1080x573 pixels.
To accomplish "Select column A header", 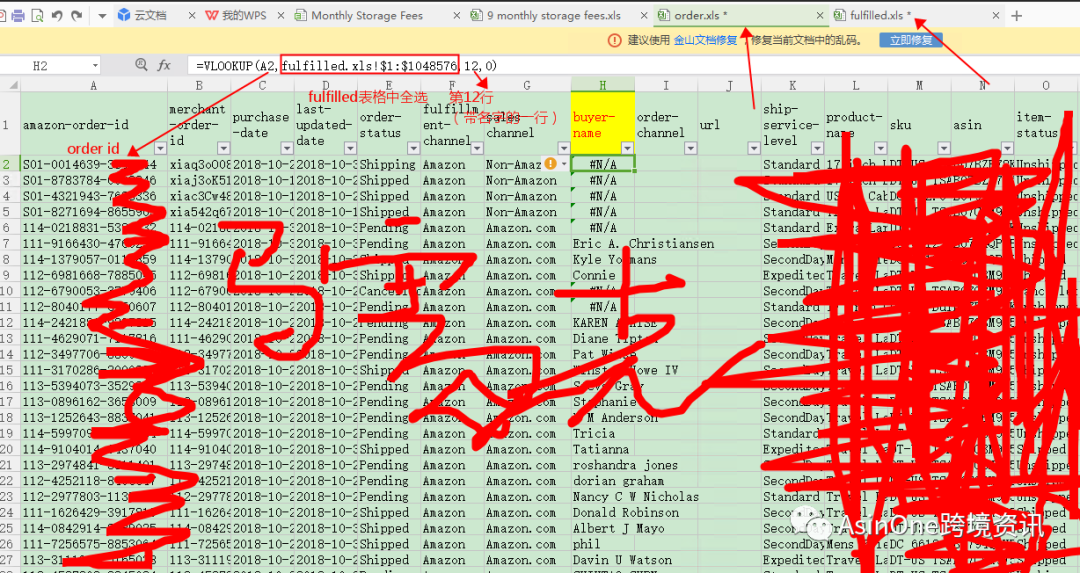I will pyautogui.click(x=94, y=85).
